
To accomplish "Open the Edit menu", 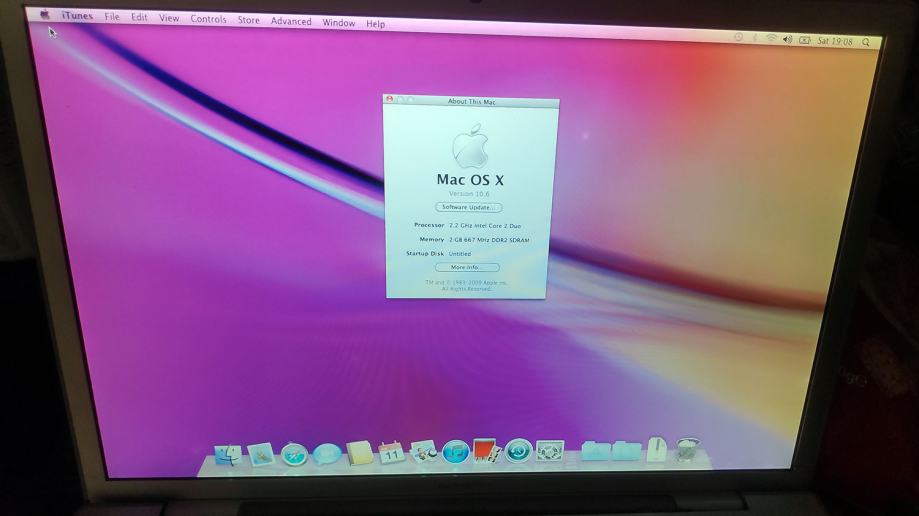I will click(x=139, y=17).
